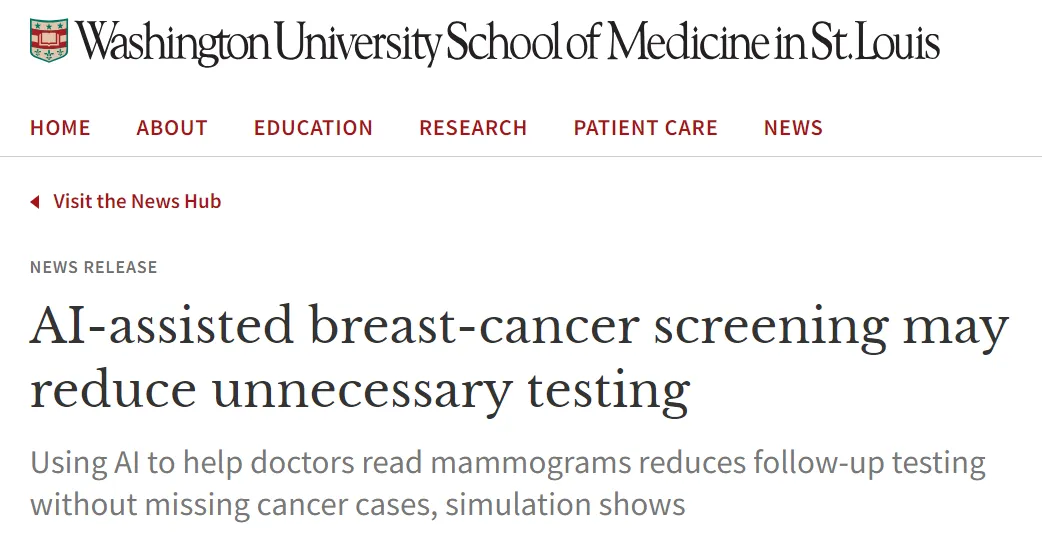Click the phrase 'simulation shows' in the subheading
1042x556 pixels.
tap(566, 505)
